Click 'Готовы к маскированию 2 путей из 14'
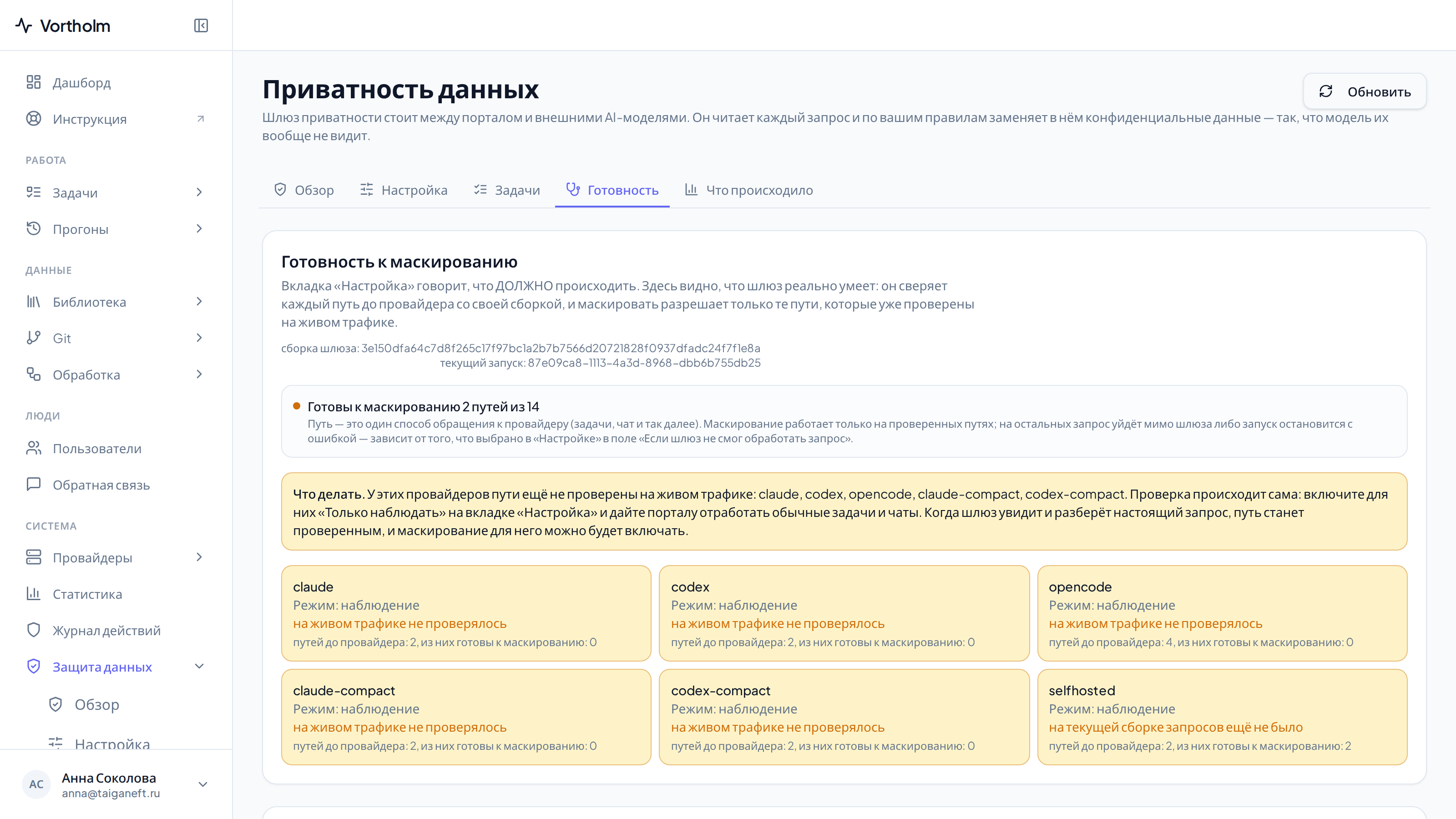The height and width of the screenshot is (819, 1456). point(423,406)
